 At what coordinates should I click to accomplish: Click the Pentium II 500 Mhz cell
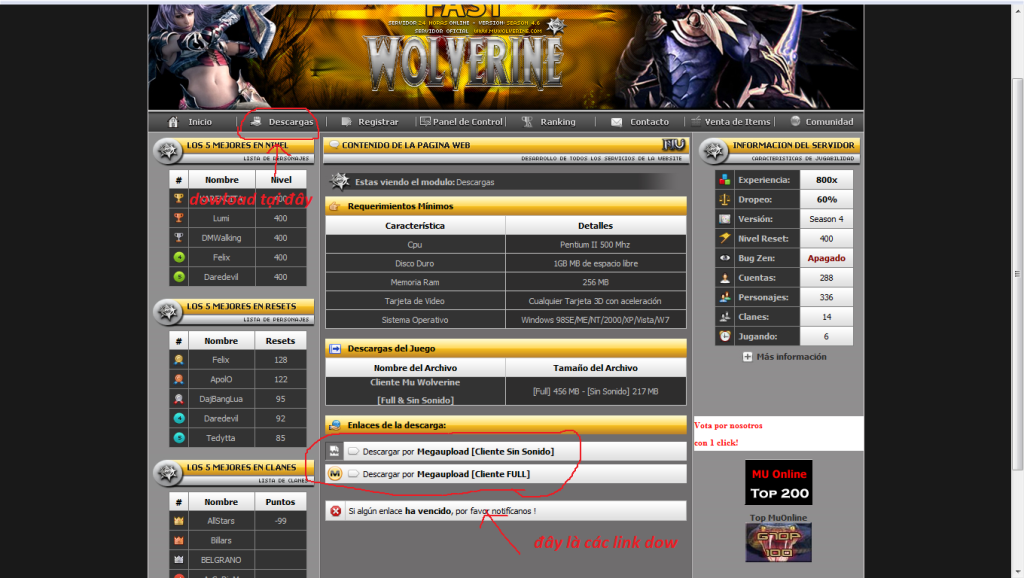point(596,245)
